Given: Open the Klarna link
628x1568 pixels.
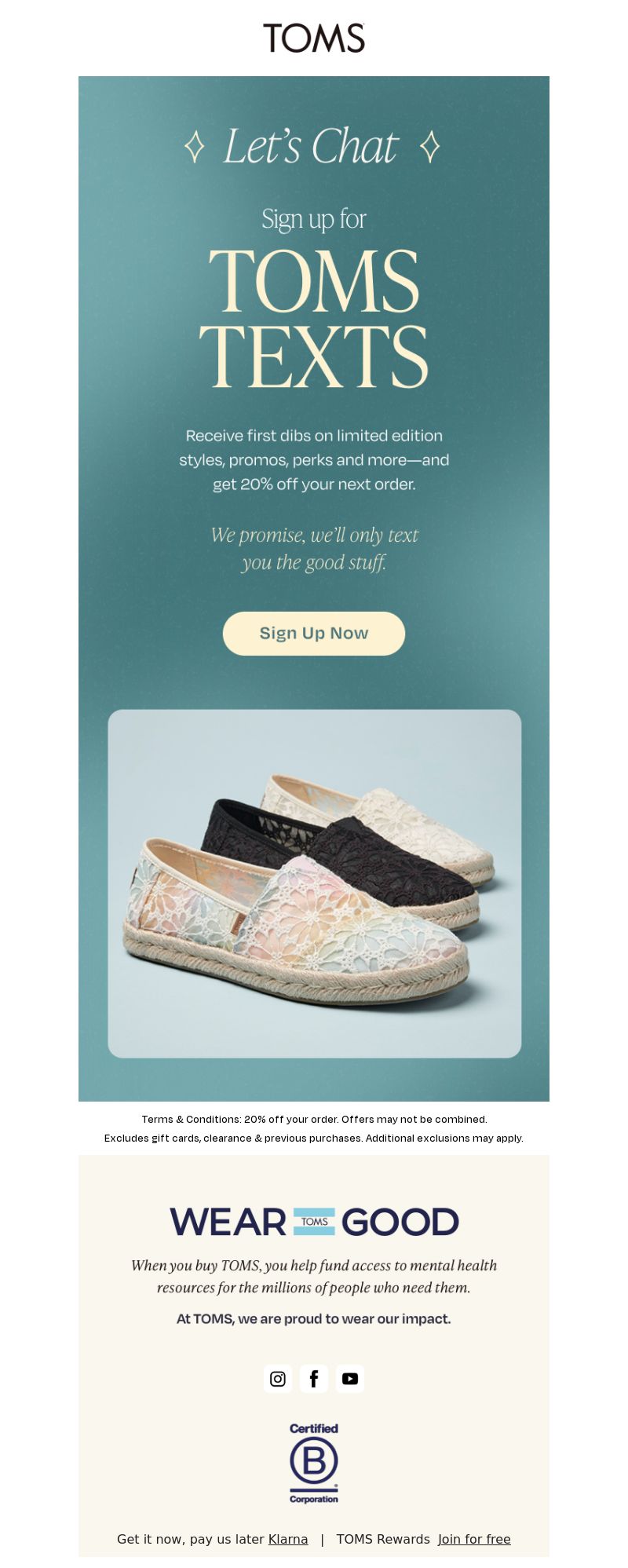Looking at the screenshot, I should tap(288, 1539).
